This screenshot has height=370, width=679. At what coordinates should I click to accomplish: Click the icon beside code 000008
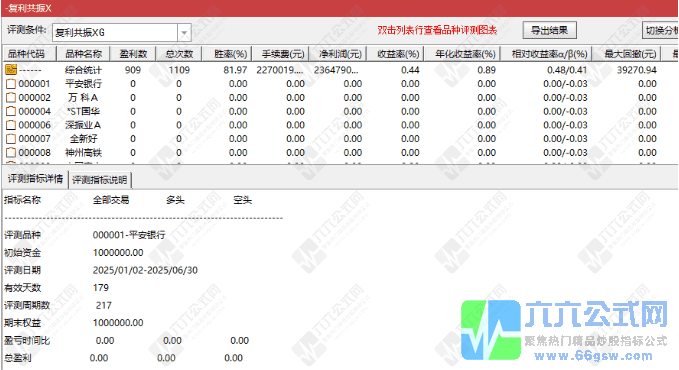coord(11,153)
